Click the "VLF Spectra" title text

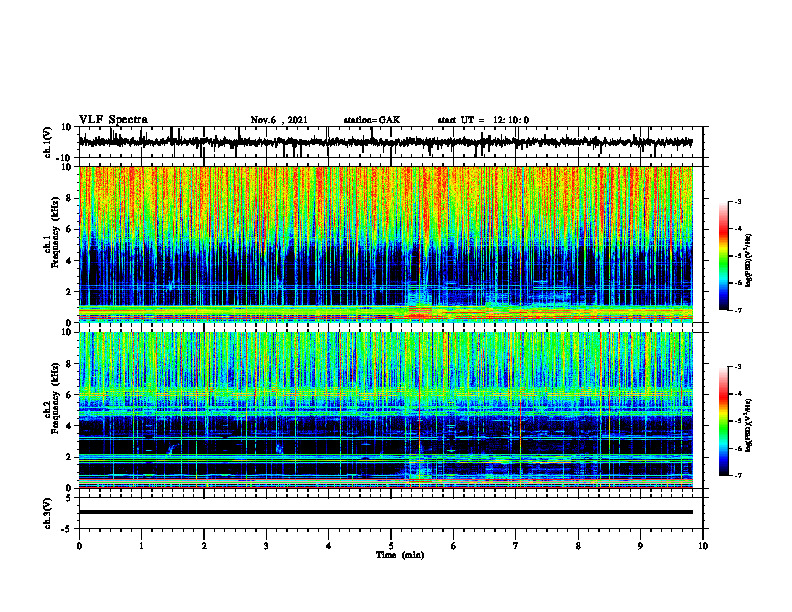pos(113,120)
